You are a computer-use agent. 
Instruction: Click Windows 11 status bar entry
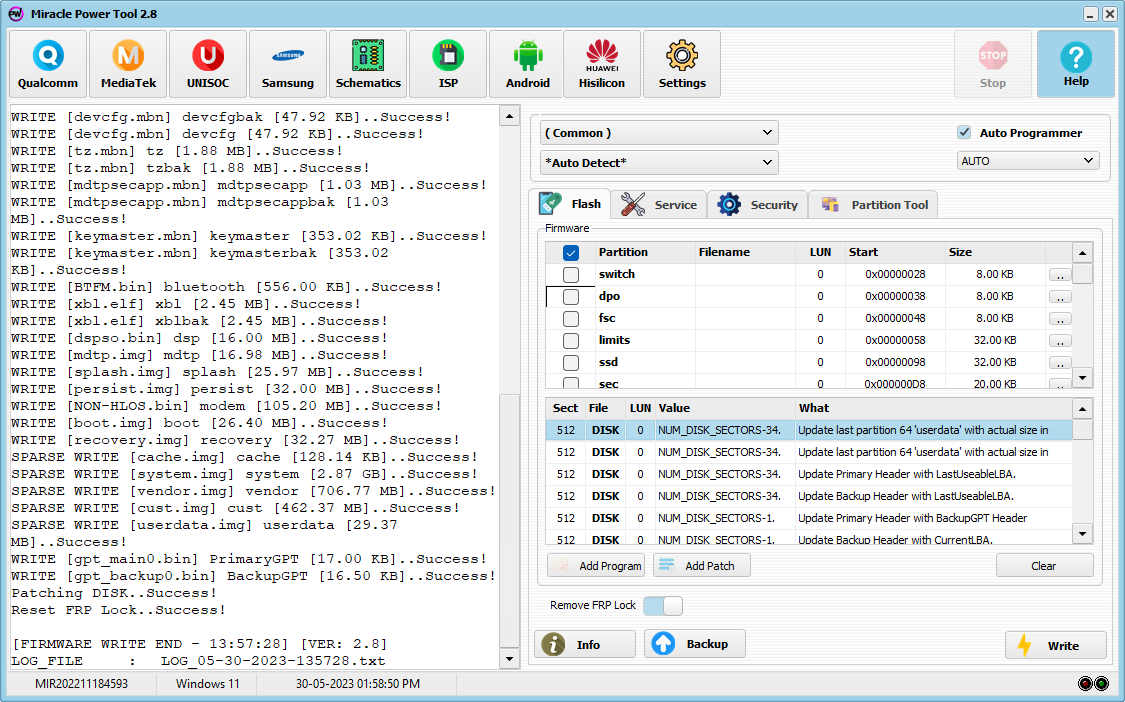207,683
